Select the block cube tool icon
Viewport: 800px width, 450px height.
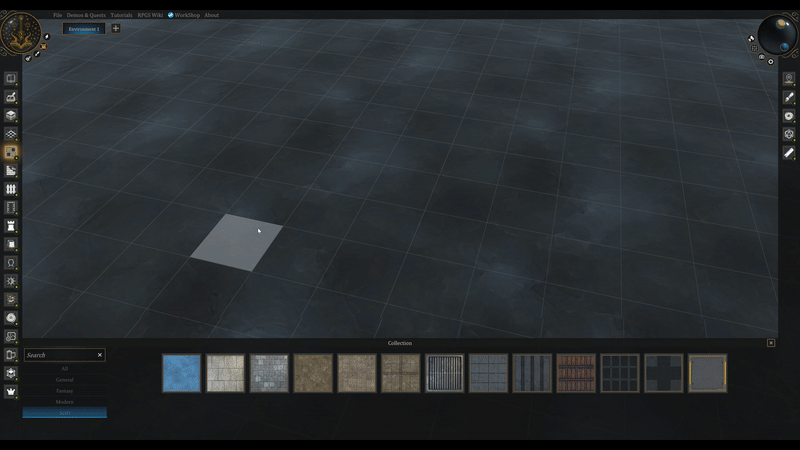[11, 115]
